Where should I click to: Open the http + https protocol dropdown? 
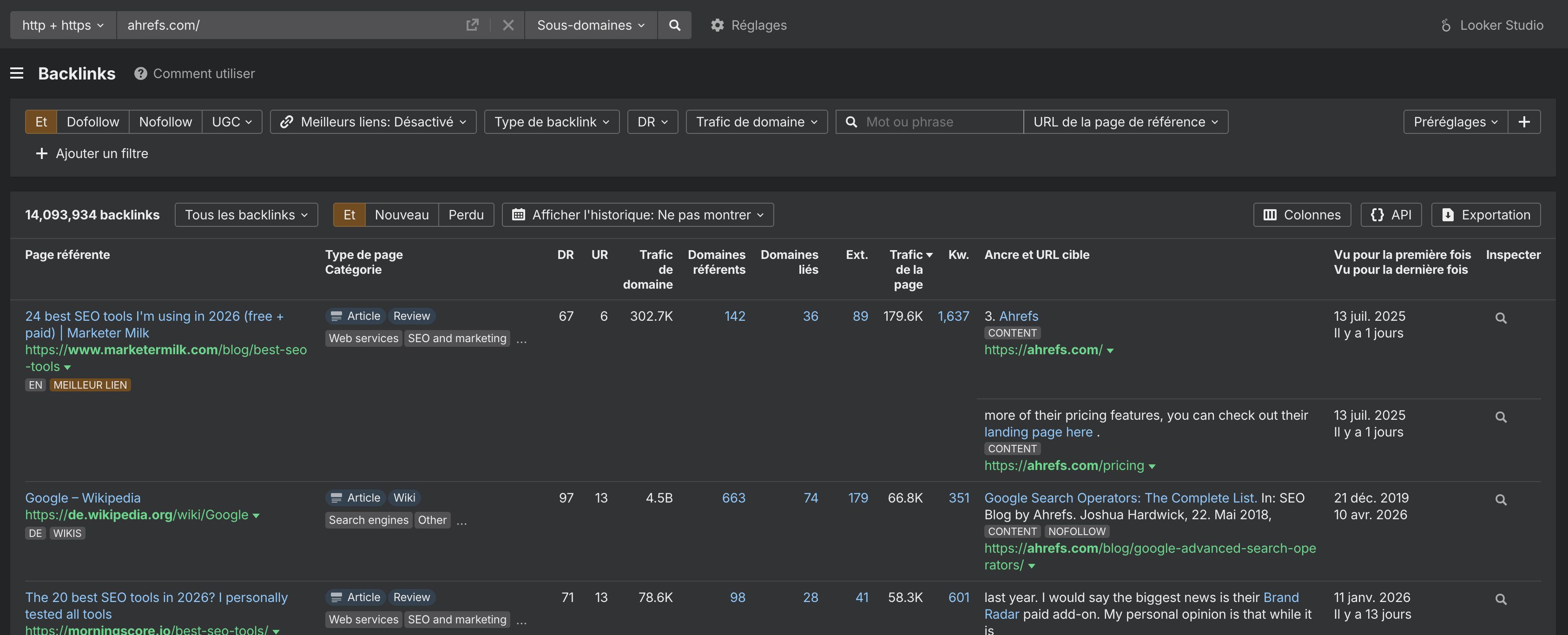pos(63,25)
